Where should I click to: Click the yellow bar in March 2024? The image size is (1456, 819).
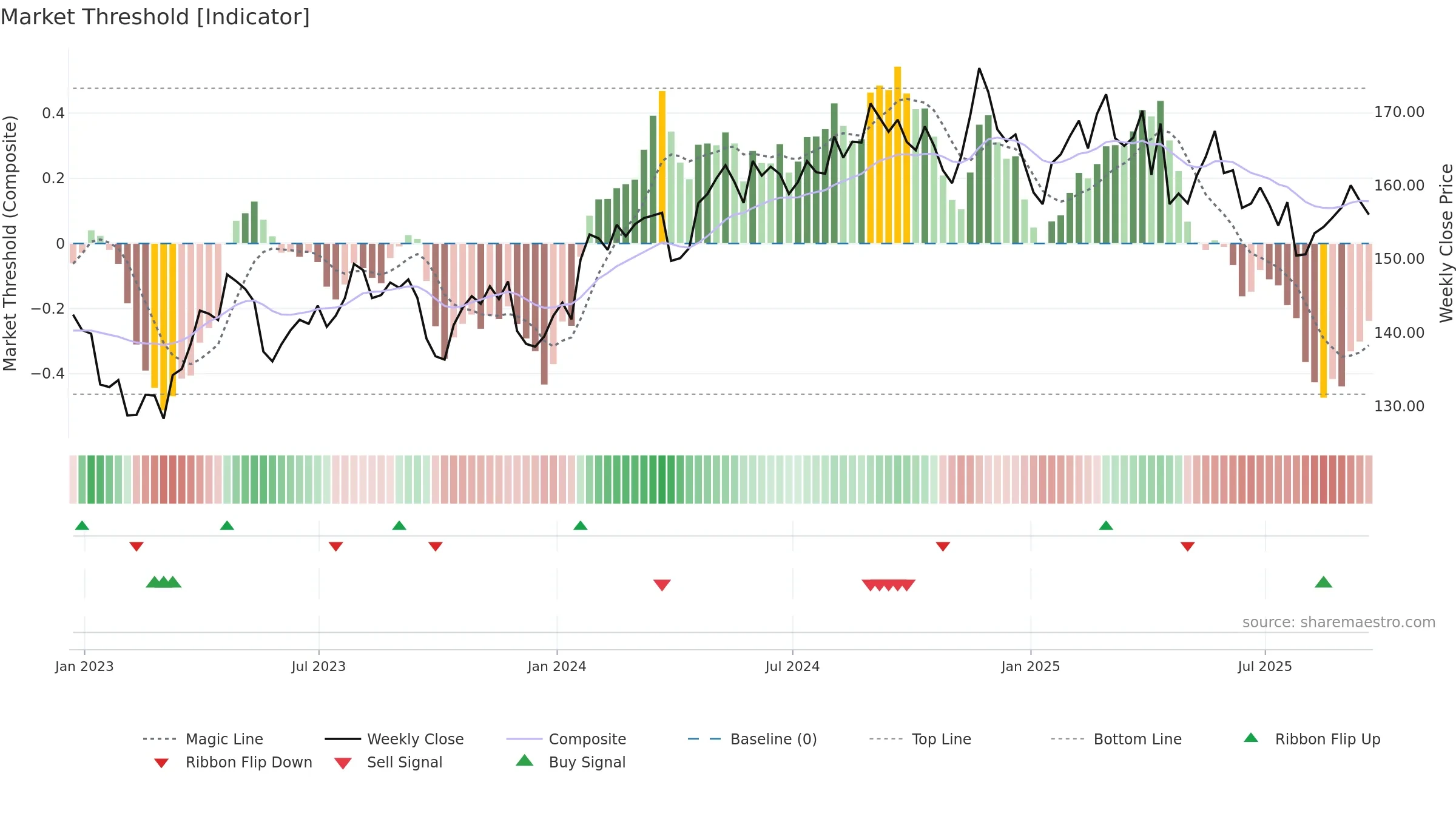(x=662, y=167)
